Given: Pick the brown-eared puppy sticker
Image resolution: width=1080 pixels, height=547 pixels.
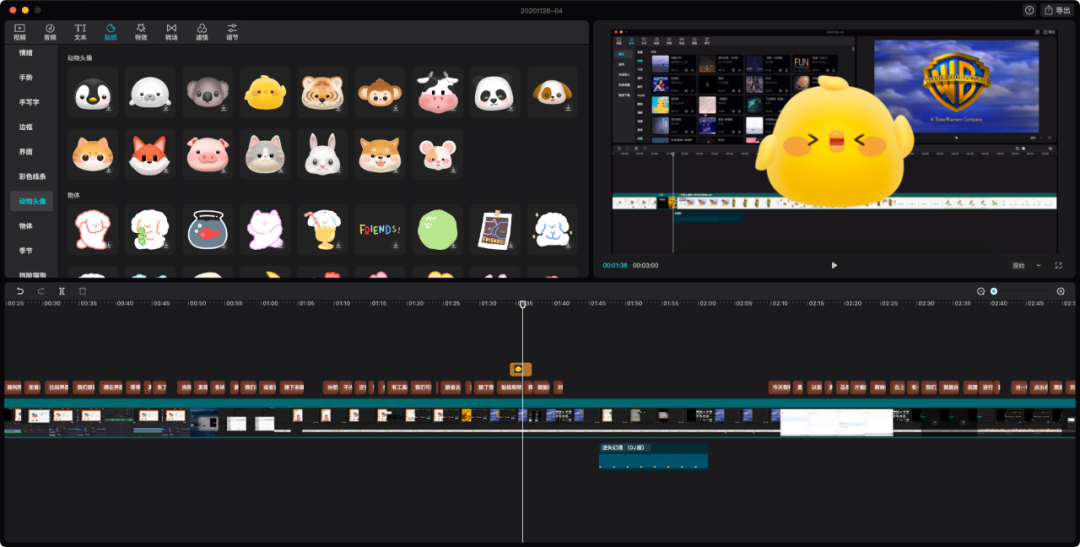Looking at the screenshot, I should [x=552, y=92].
